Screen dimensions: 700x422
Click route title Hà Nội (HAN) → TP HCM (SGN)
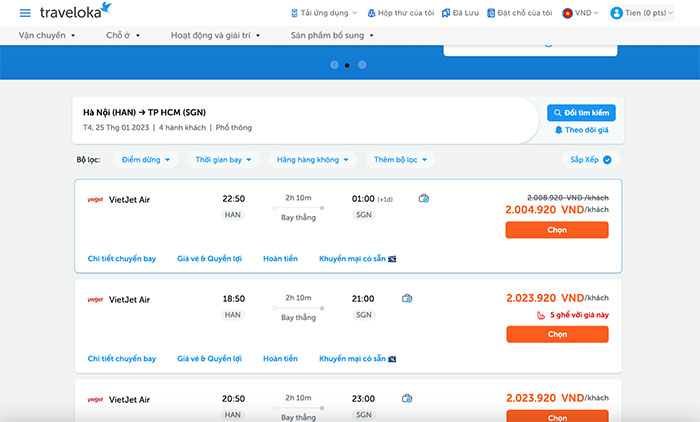[144, 112]
